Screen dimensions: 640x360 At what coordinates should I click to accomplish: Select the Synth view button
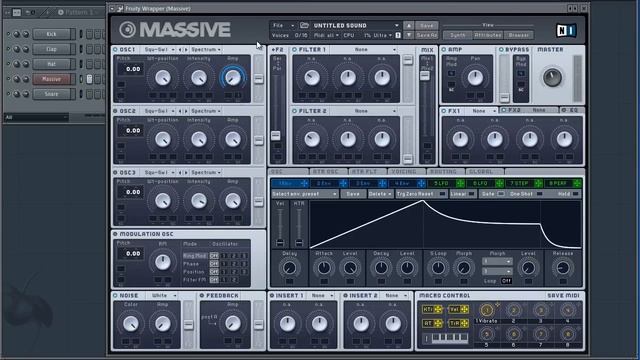(458, 35)
